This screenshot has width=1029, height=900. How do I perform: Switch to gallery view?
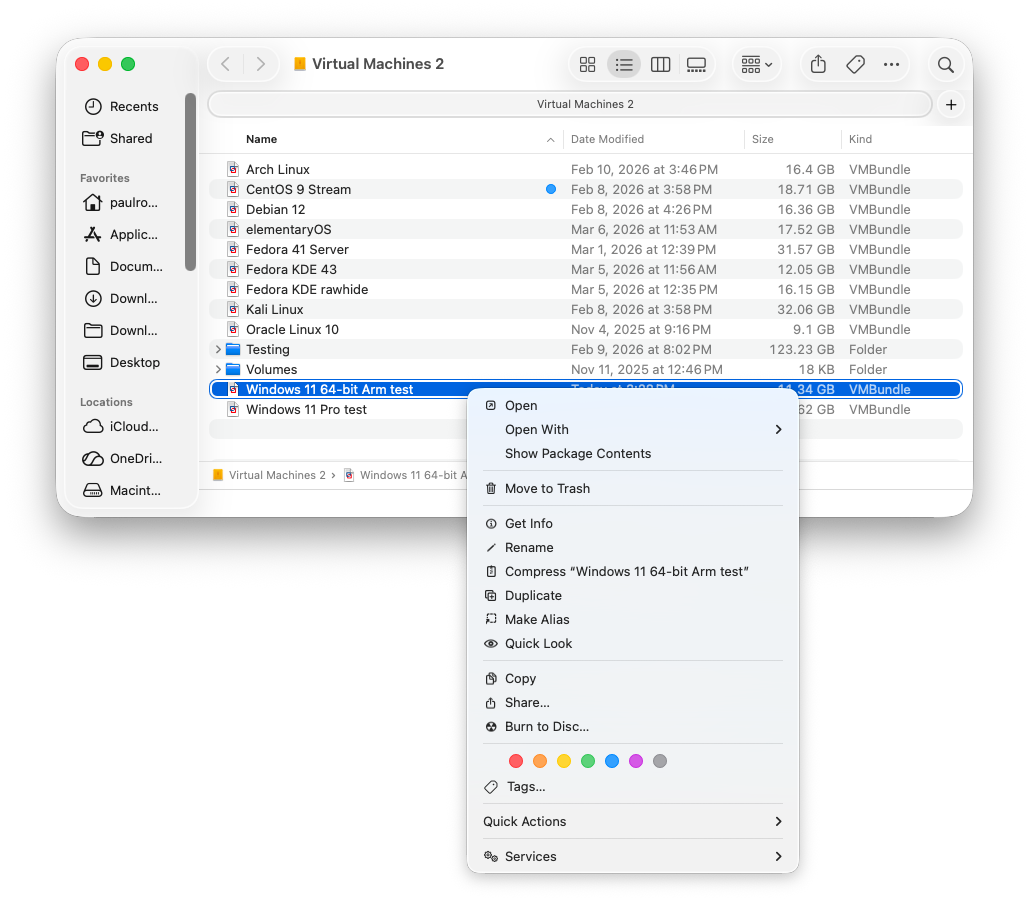click(x=696, y=64)
